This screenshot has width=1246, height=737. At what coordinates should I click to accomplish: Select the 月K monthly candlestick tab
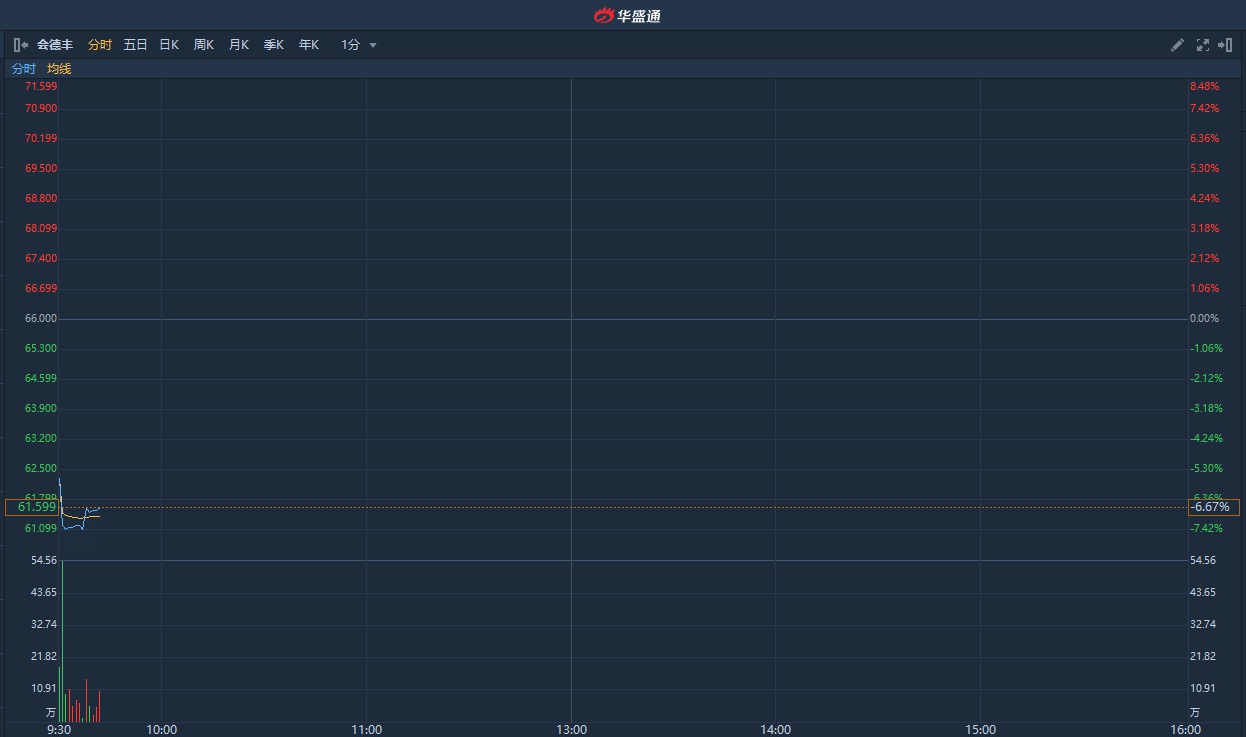tap(239, 45)
